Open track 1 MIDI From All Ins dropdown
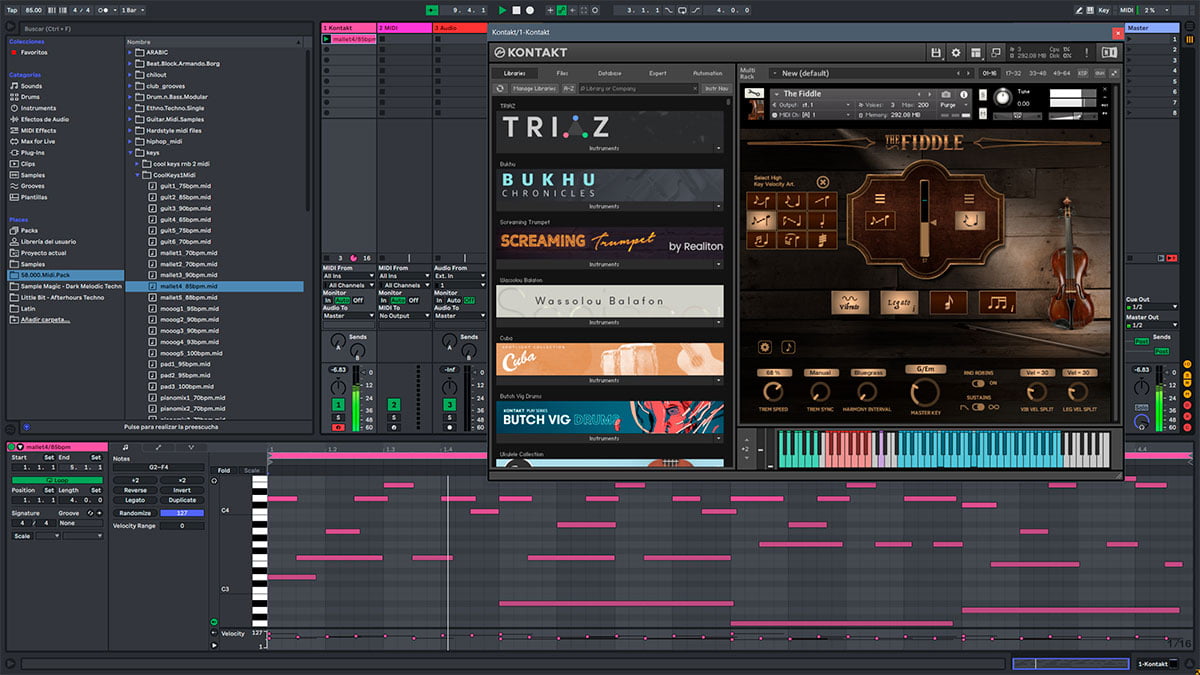The image size is (1200, 675). click(x=348, y=276)
